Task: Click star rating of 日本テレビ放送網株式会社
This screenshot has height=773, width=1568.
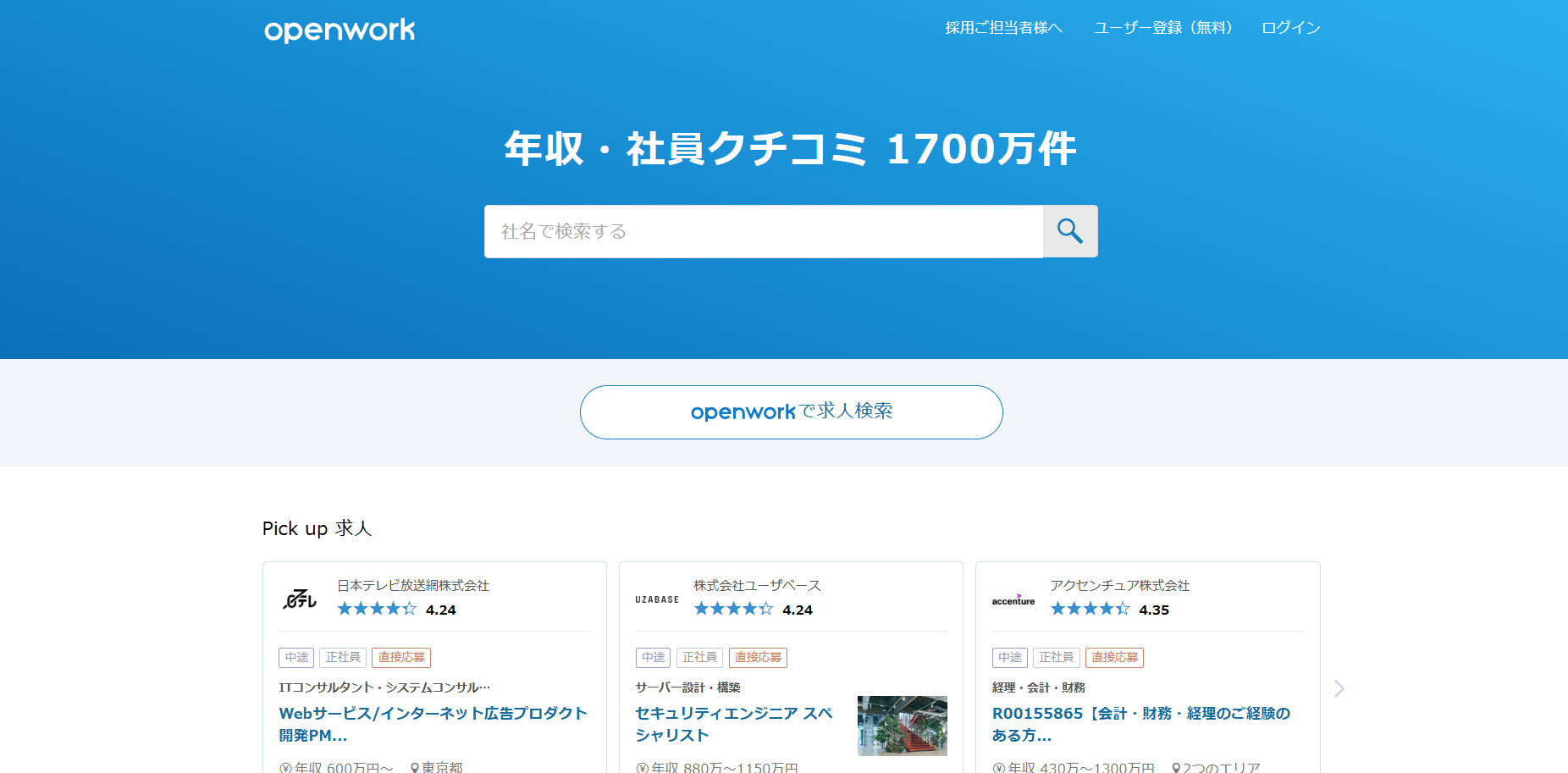Action: [377, 609]
